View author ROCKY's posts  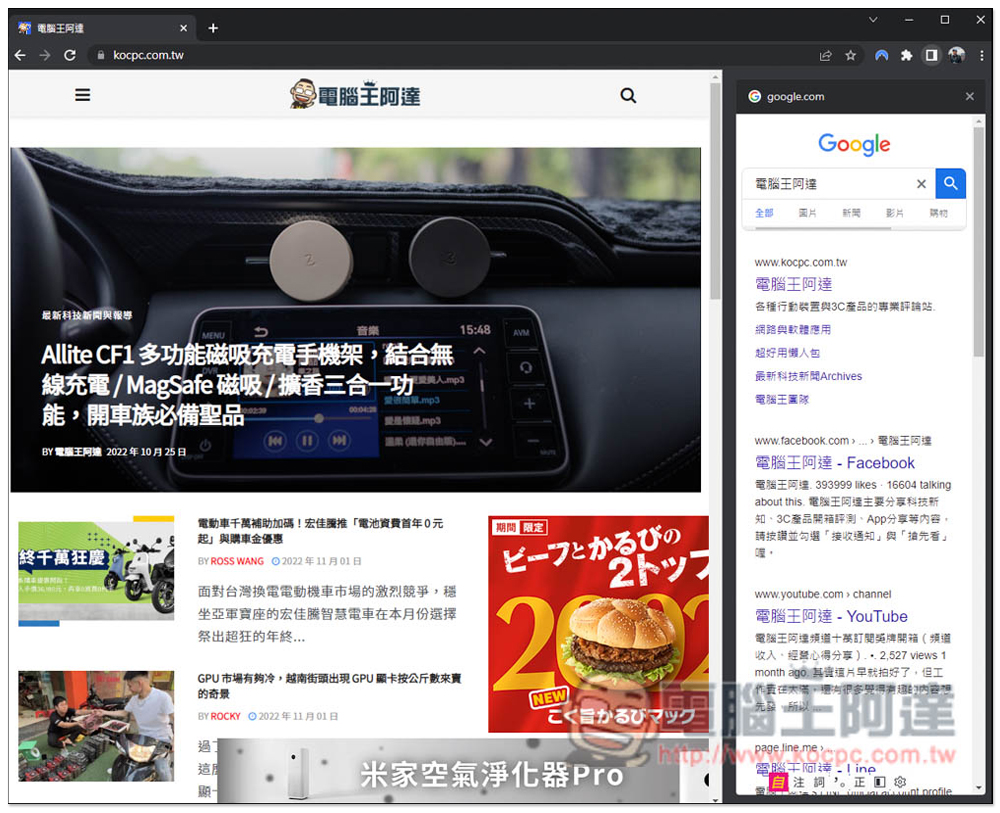(x=225, y=716)
